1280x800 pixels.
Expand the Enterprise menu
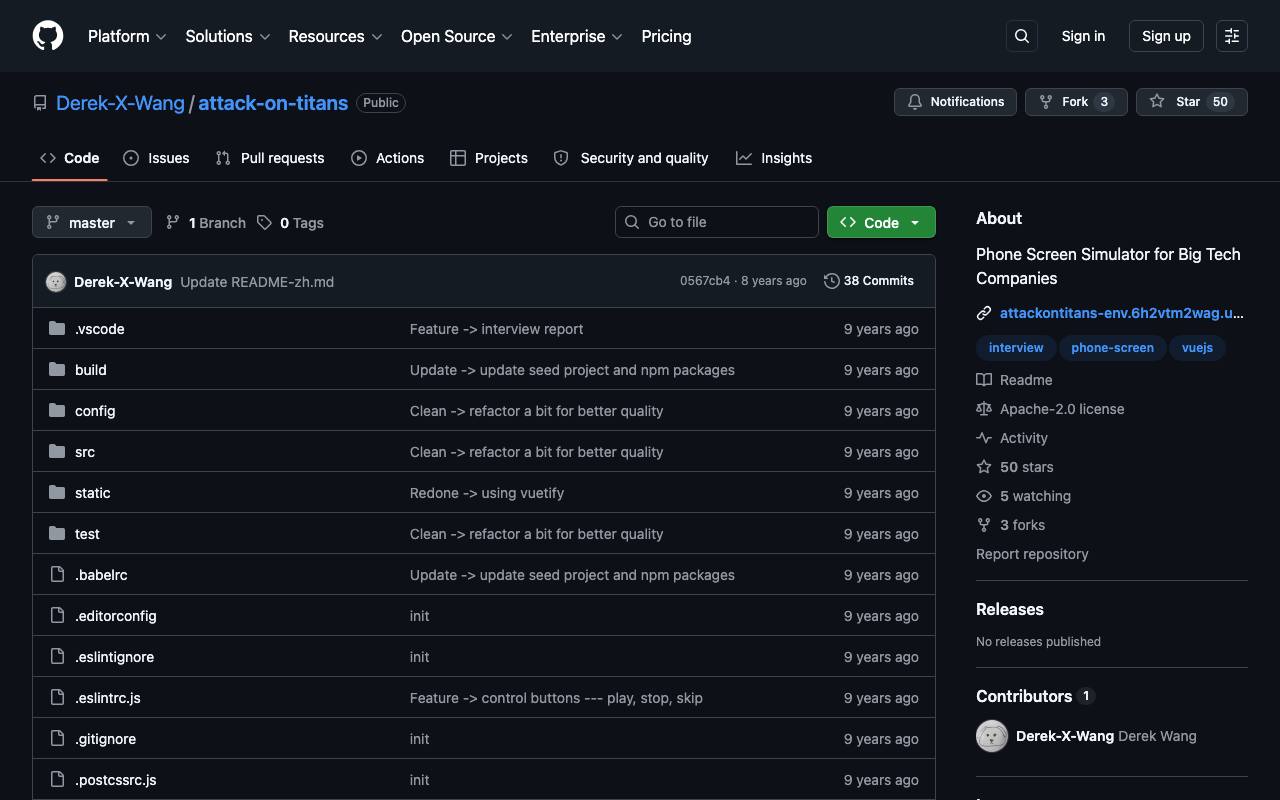[x=577, y=36]
